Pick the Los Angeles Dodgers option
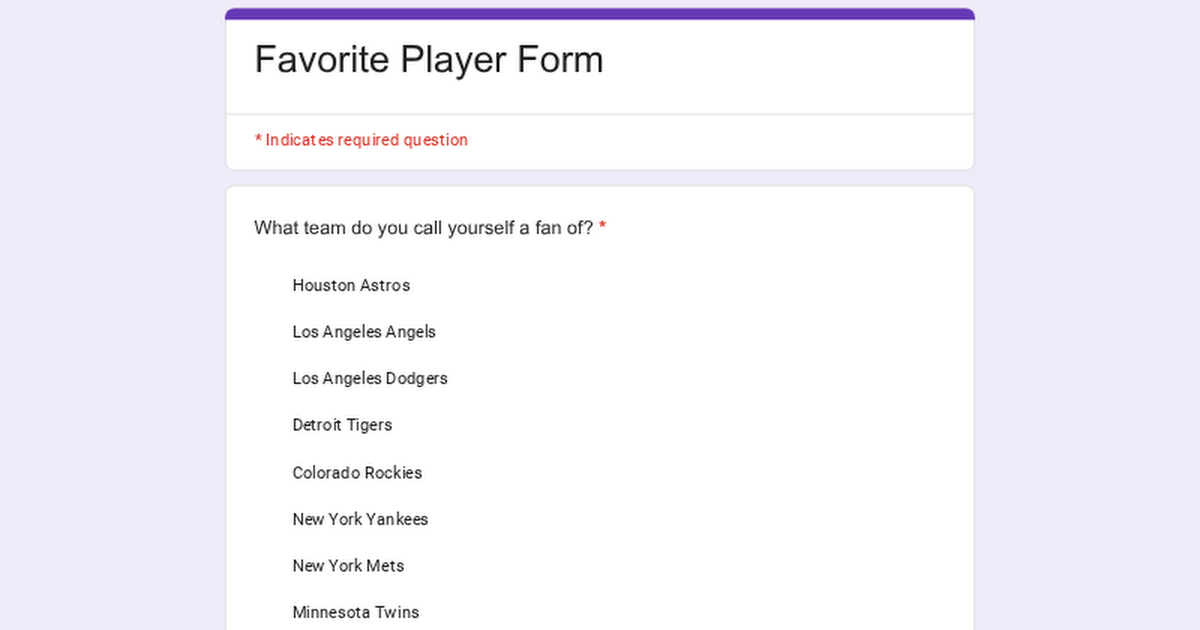 point(369,379)
